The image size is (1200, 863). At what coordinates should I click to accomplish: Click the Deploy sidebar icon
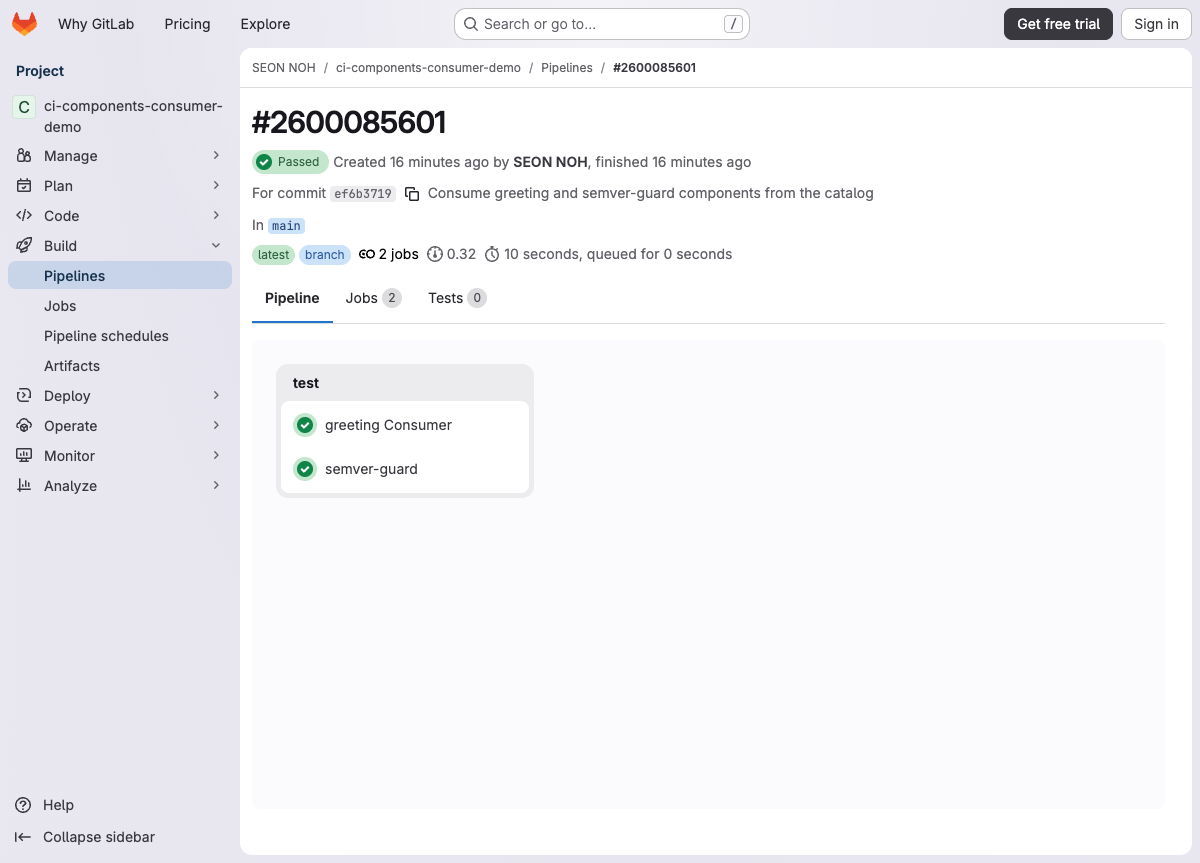tap(24, 396)
